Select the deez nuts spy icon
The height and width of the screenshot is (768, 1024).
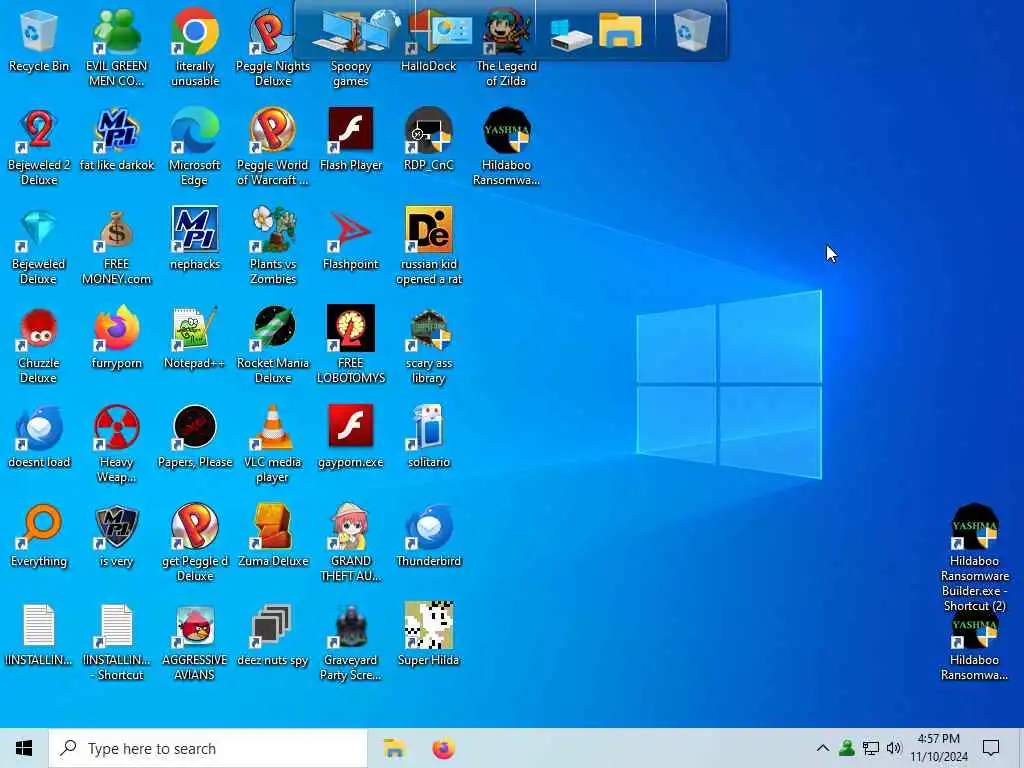coord(272,635)
